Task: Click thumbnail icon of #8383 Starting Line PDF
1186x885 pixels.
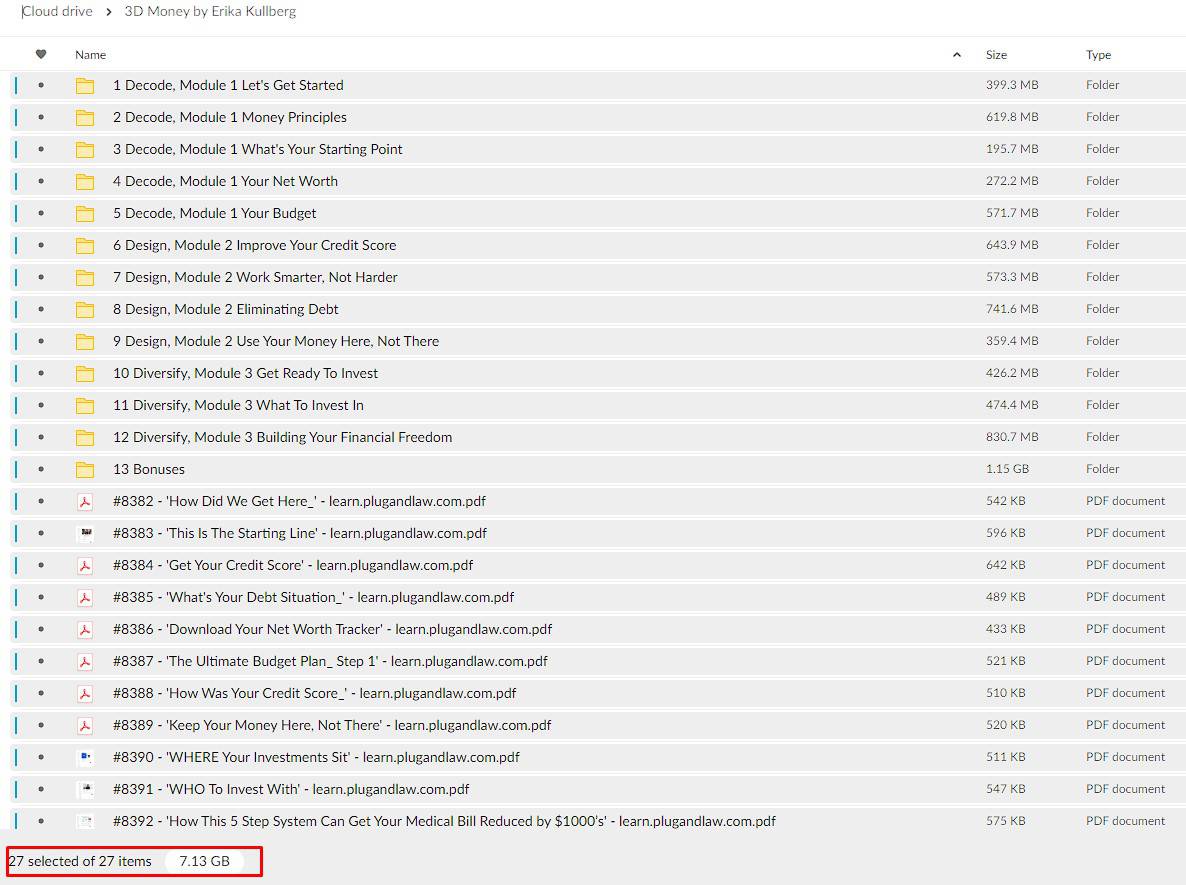Action: tap(85, 533)
